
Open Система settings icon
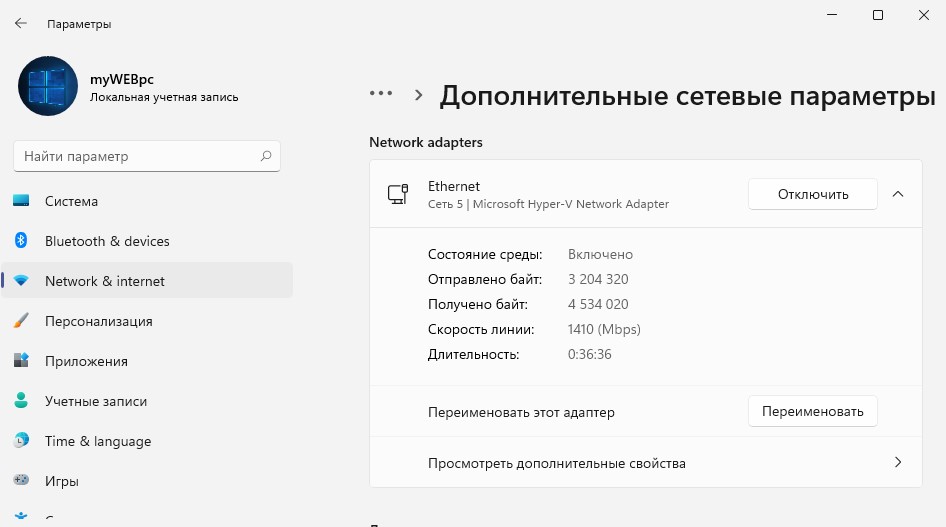pos(21,201)
